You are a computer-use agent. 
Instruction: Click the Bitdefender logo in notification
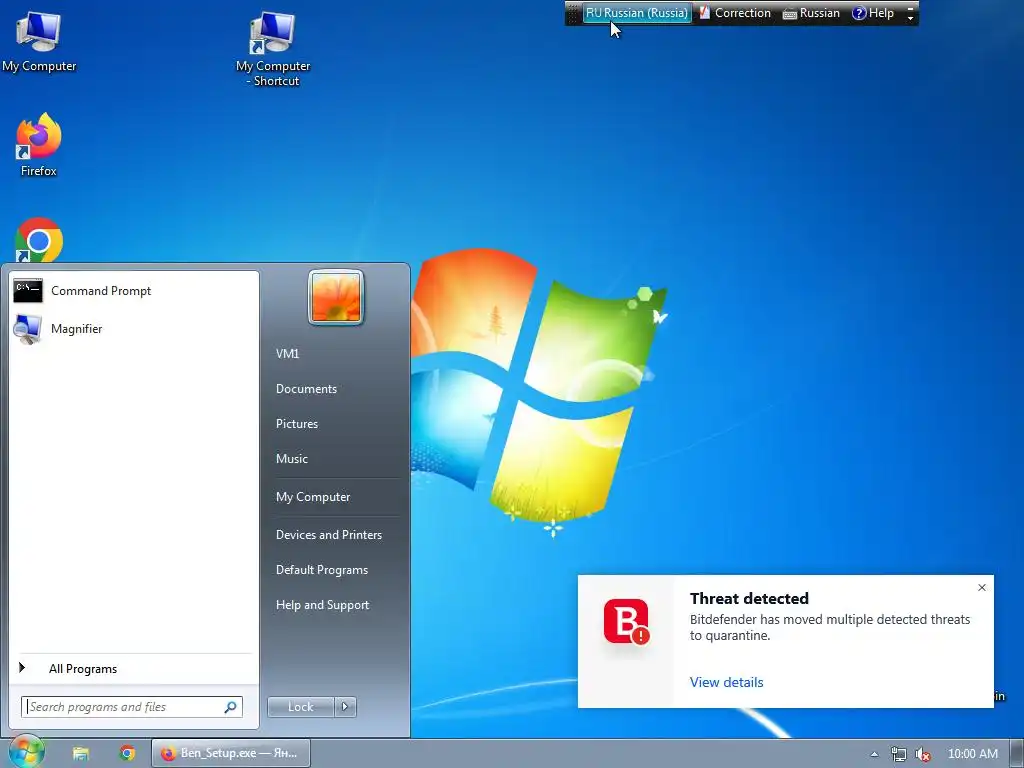pyautogui.click(x=626, y=621)
